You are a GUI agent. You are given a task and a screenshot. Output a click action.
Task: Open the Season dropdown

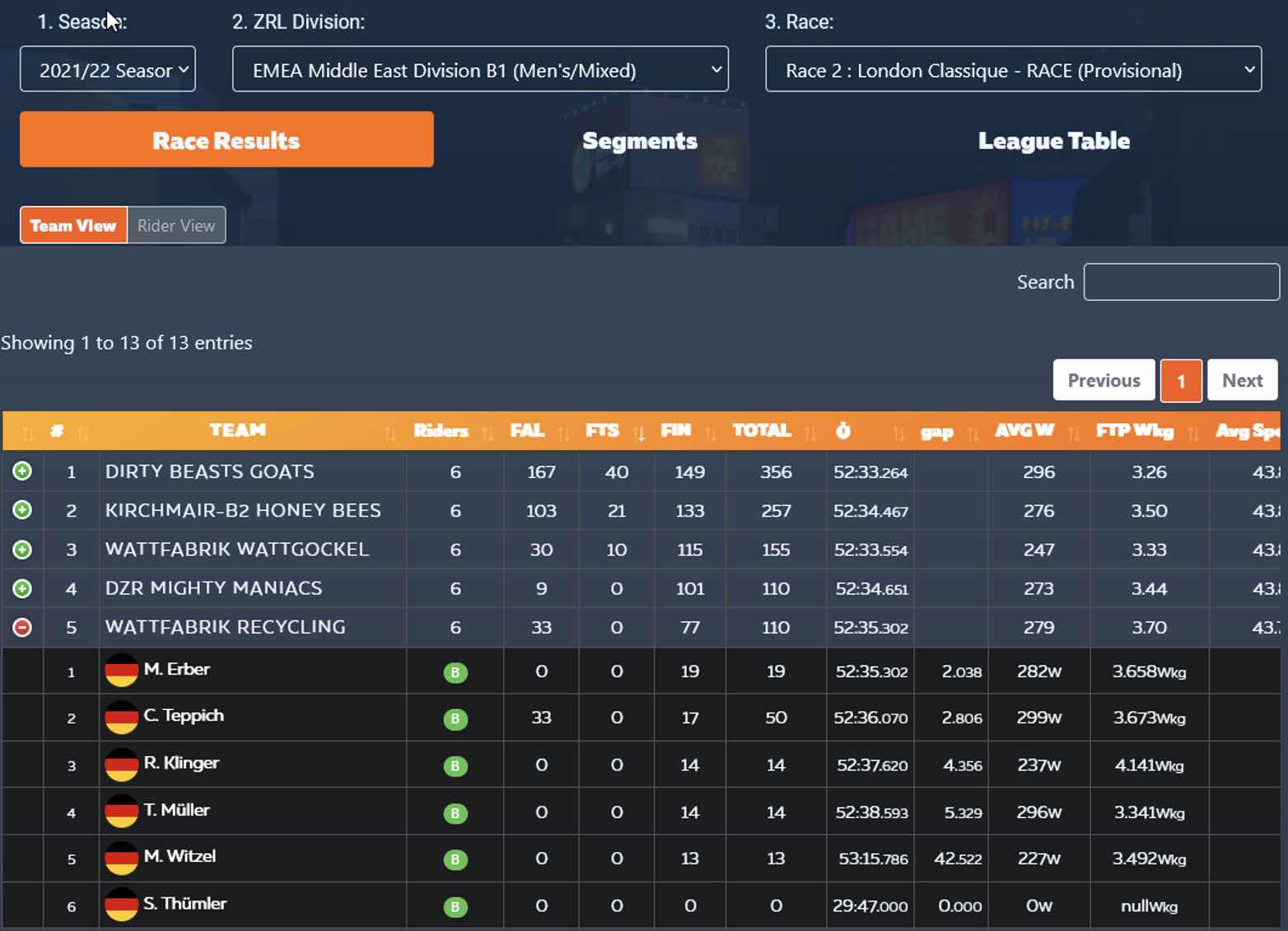pyautogui.click(x=108, y=70)
